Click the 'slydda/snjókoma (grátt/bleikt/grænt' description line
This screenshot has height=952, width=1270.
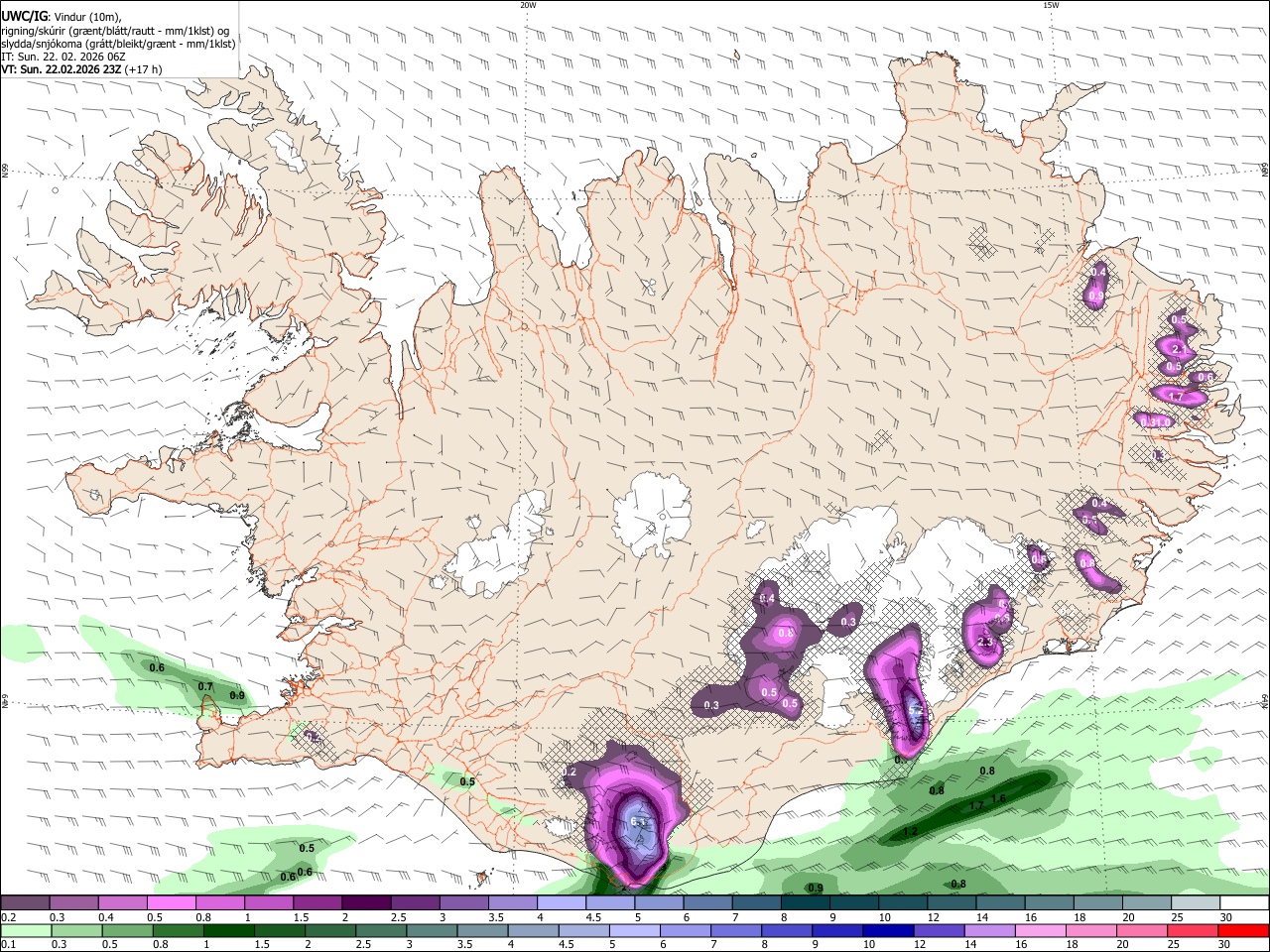(118, 44)
